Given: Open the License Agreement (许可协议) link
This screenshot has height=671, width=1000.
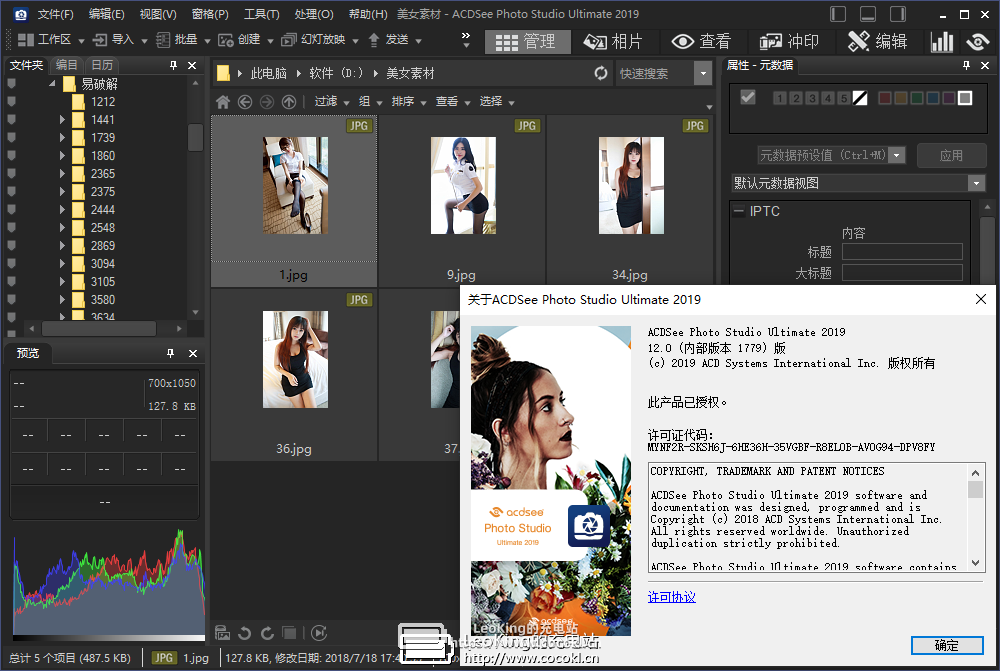Looking at the screenshot, I should (672, 597).
